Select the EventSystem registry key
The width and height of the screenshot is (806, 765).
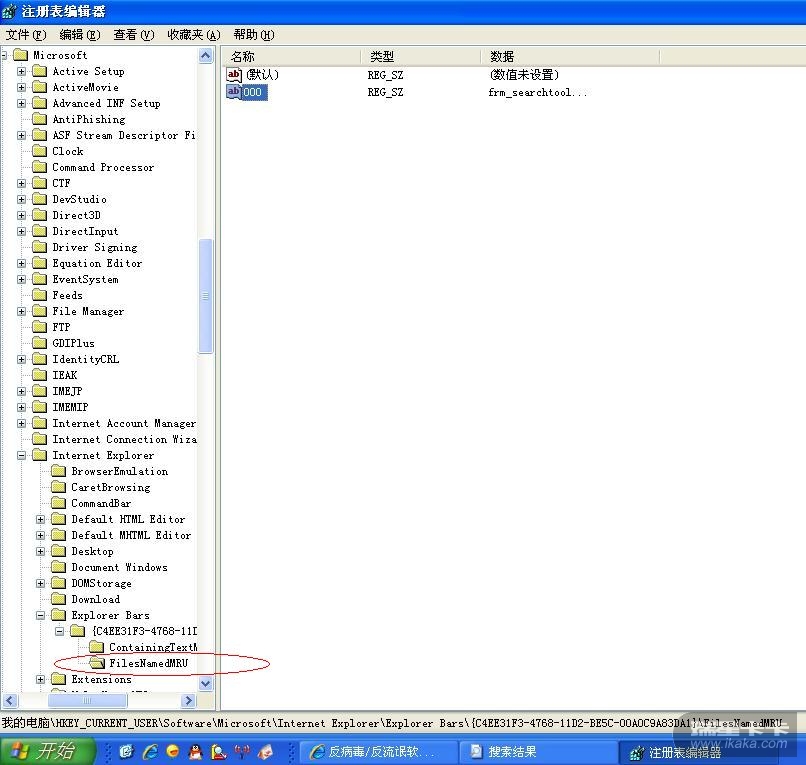point(85,279)
